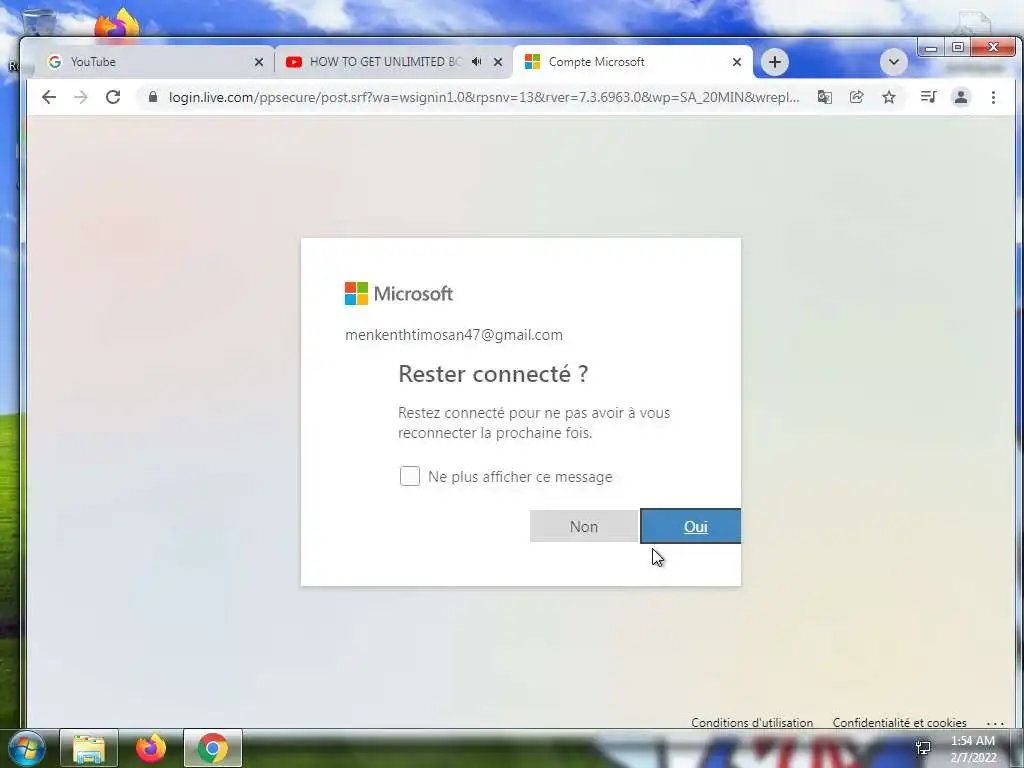Expand the tab search chevron

(893, 62)
